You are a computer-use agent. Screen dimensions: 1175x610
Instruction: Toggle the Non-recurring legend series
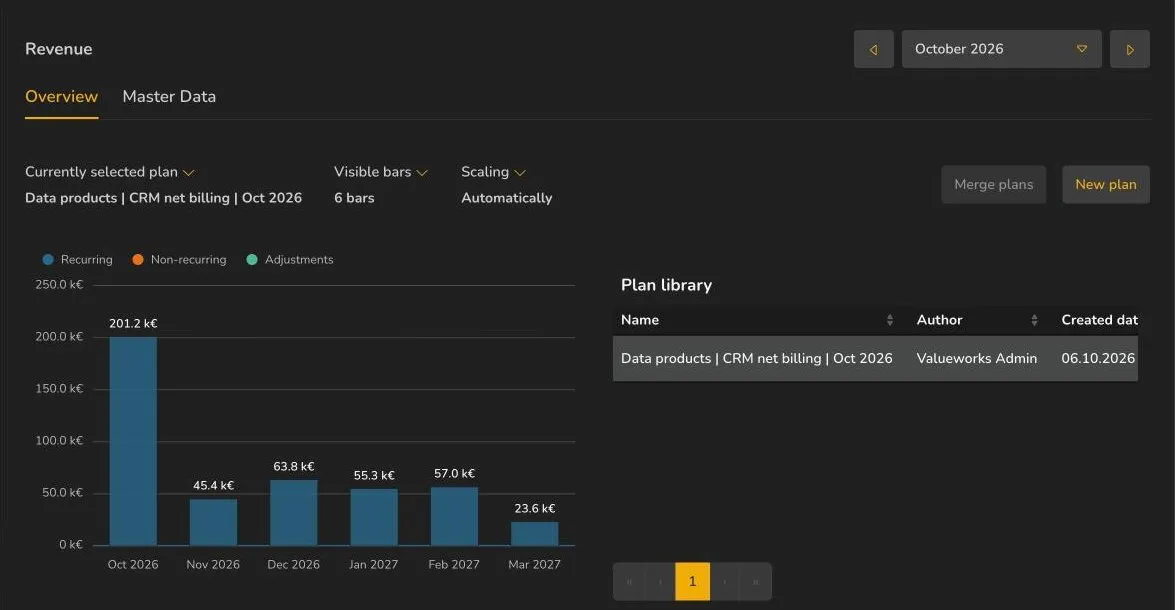pyautogui.click(x=179, y=259)
